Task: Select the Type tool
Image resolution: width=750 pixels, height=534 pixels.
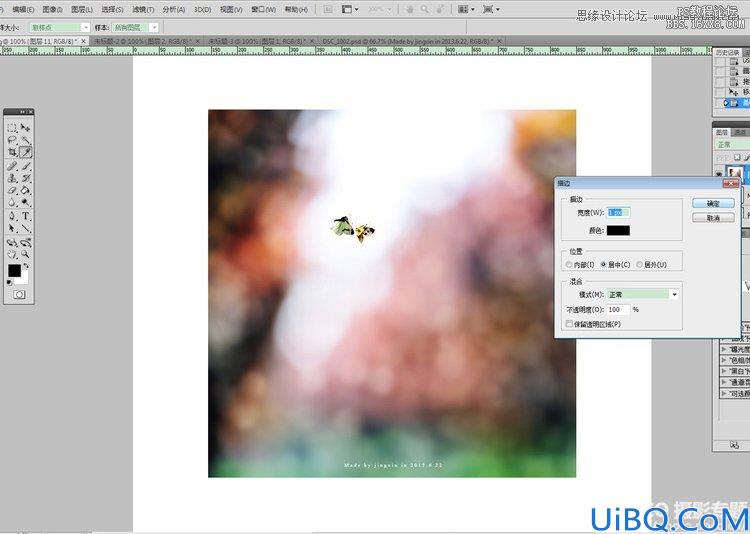Action: (25, 216)
